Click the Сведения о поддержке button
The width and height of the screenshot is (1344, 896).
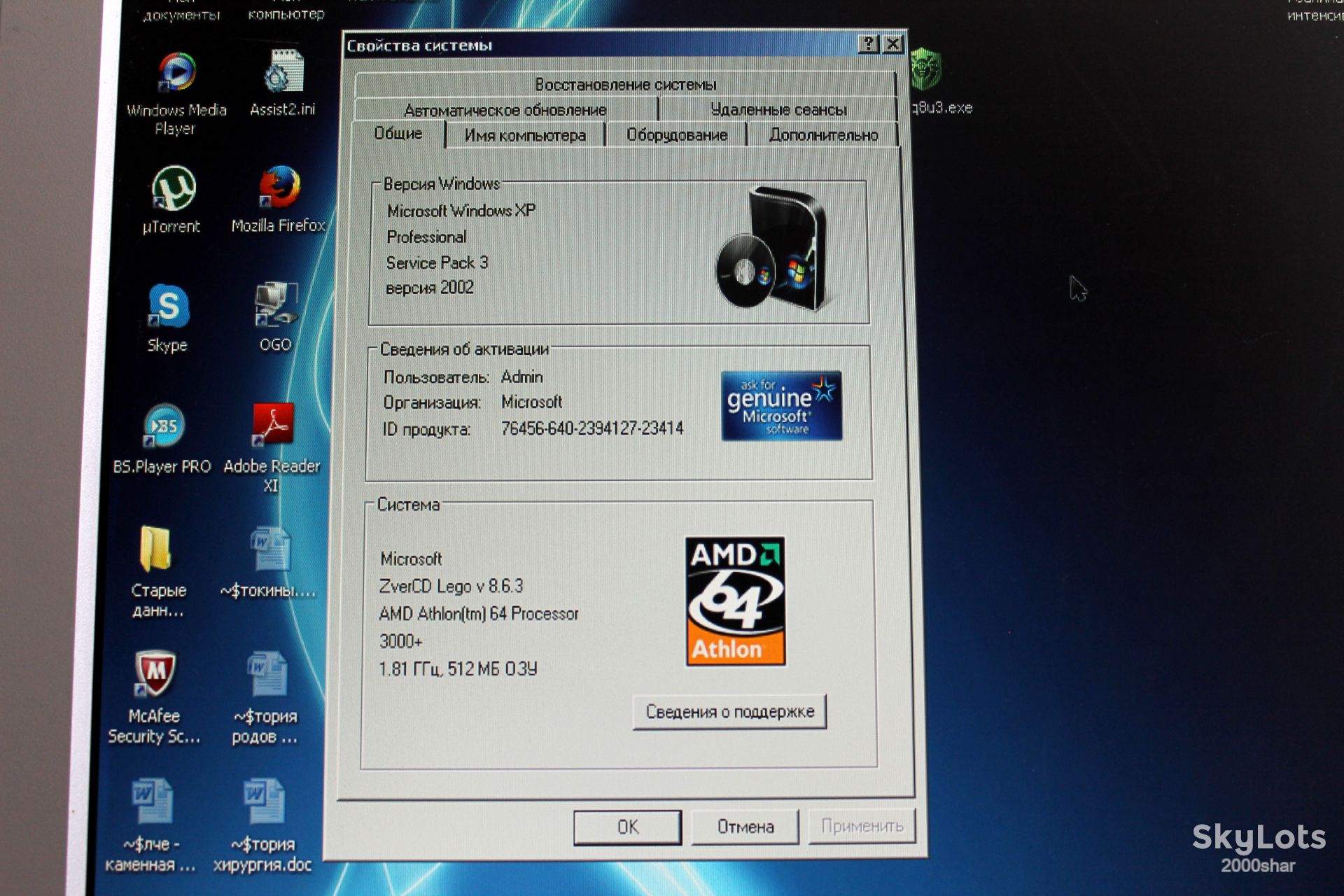[729, 712]
